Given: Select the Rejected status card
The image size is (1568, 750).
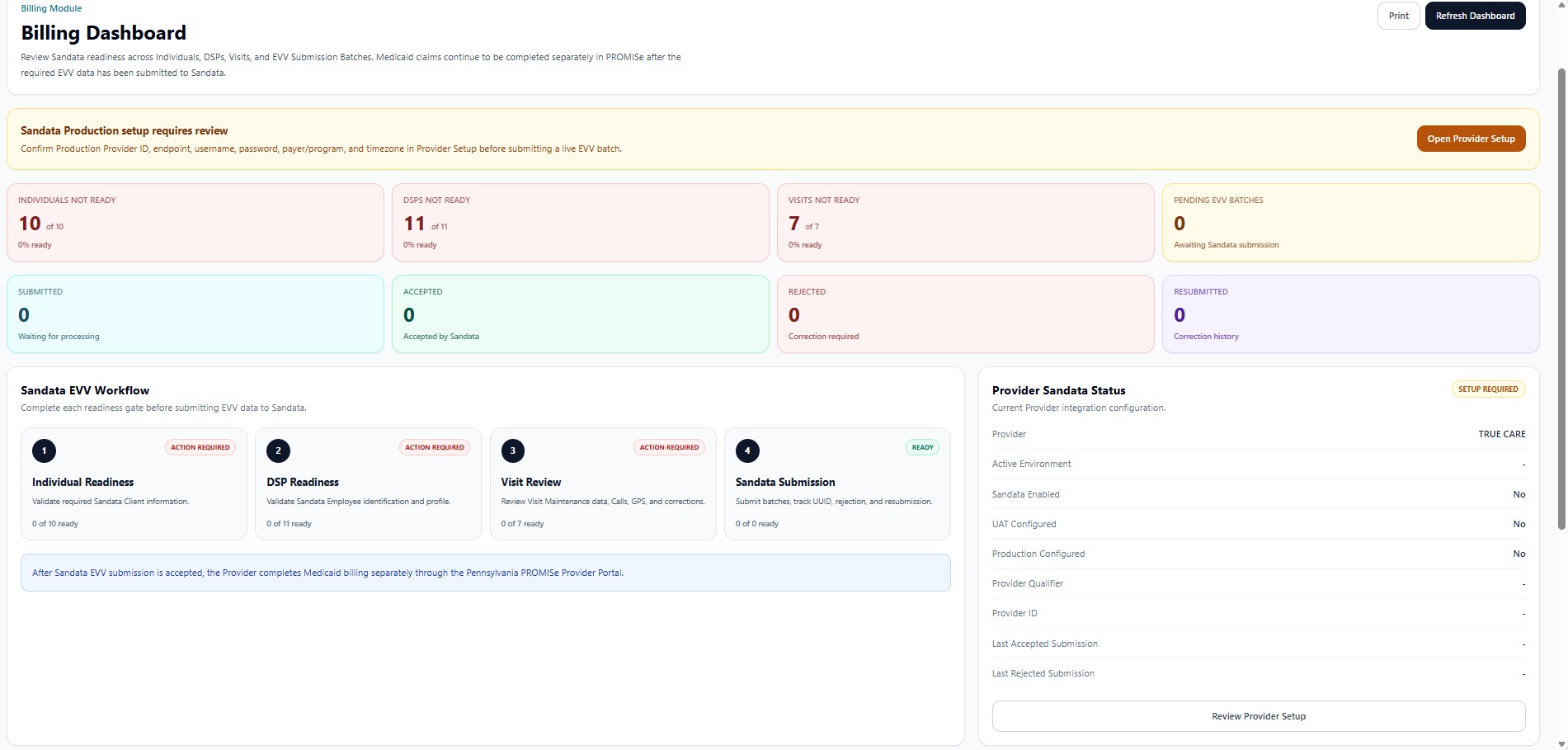Looking at the screenshot, I should (966, 314).
